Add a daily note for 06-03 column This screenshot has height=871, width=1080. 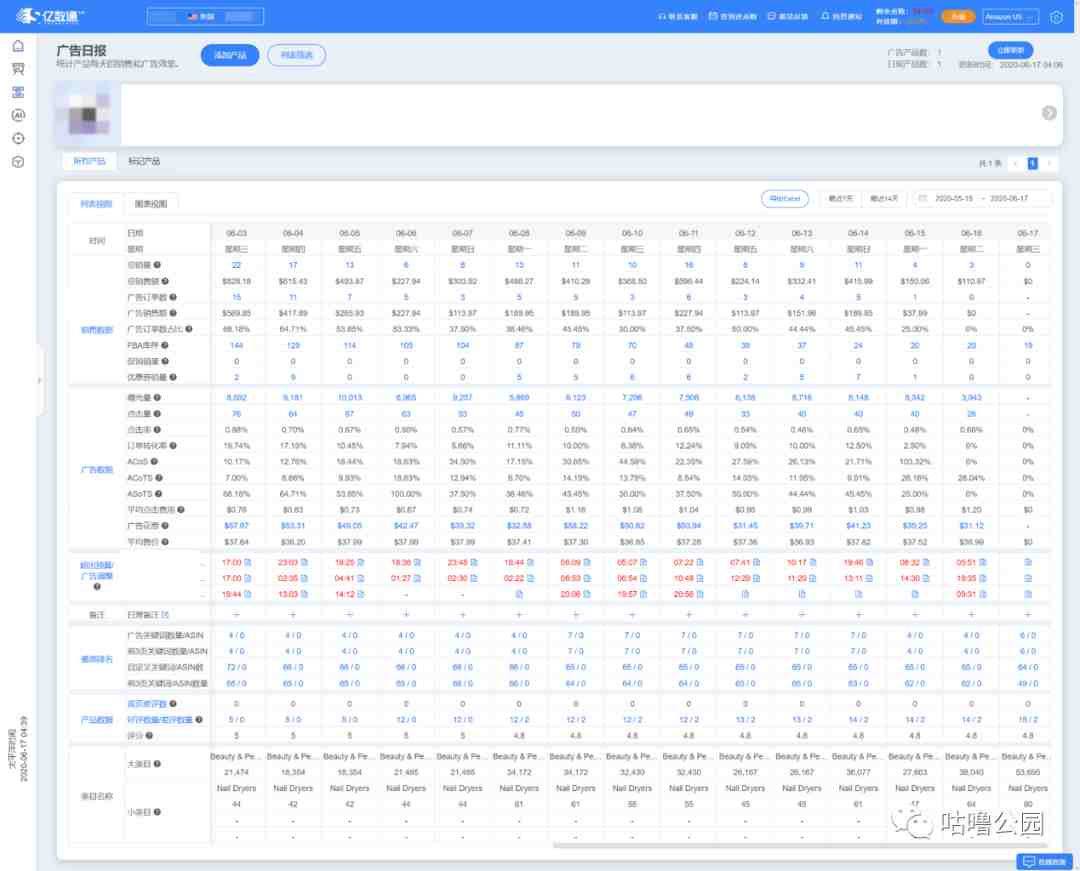236,614
